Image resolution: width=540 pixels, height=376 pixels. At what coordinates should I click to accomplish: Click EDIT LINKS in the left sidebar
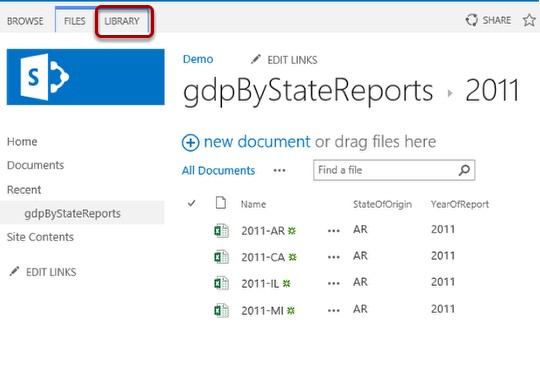click(x=51, y=272)
